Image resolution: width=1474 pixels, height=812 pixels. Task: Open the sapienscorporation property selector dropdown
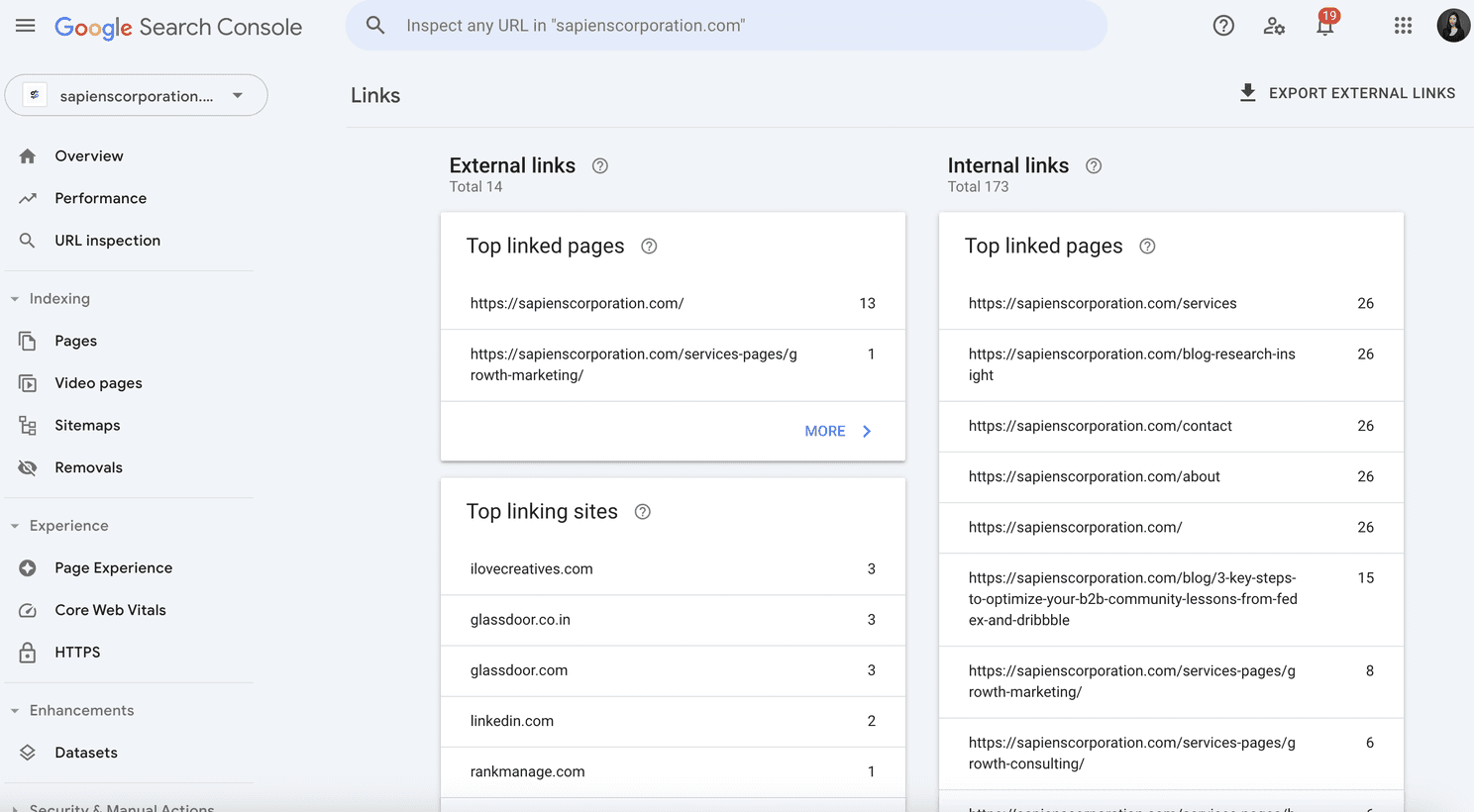pyautogui.click(x=137, y=96)
